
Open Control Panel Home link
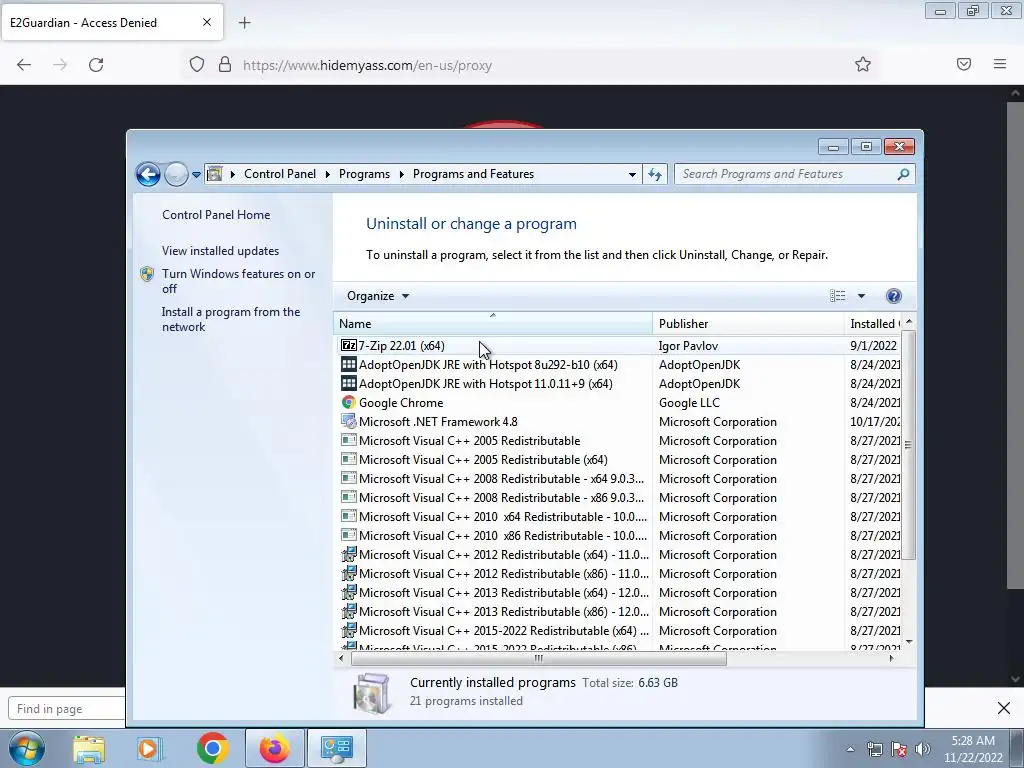tap(216, 215)
